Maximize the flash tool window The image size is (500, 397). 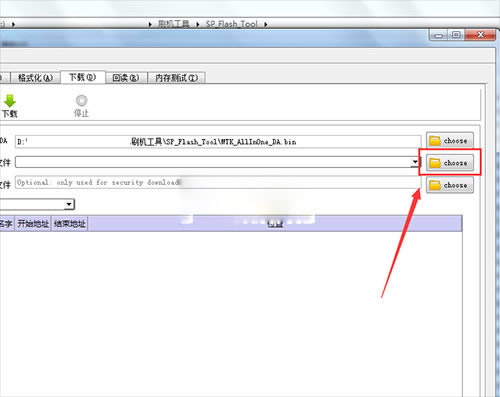[456, 35]
